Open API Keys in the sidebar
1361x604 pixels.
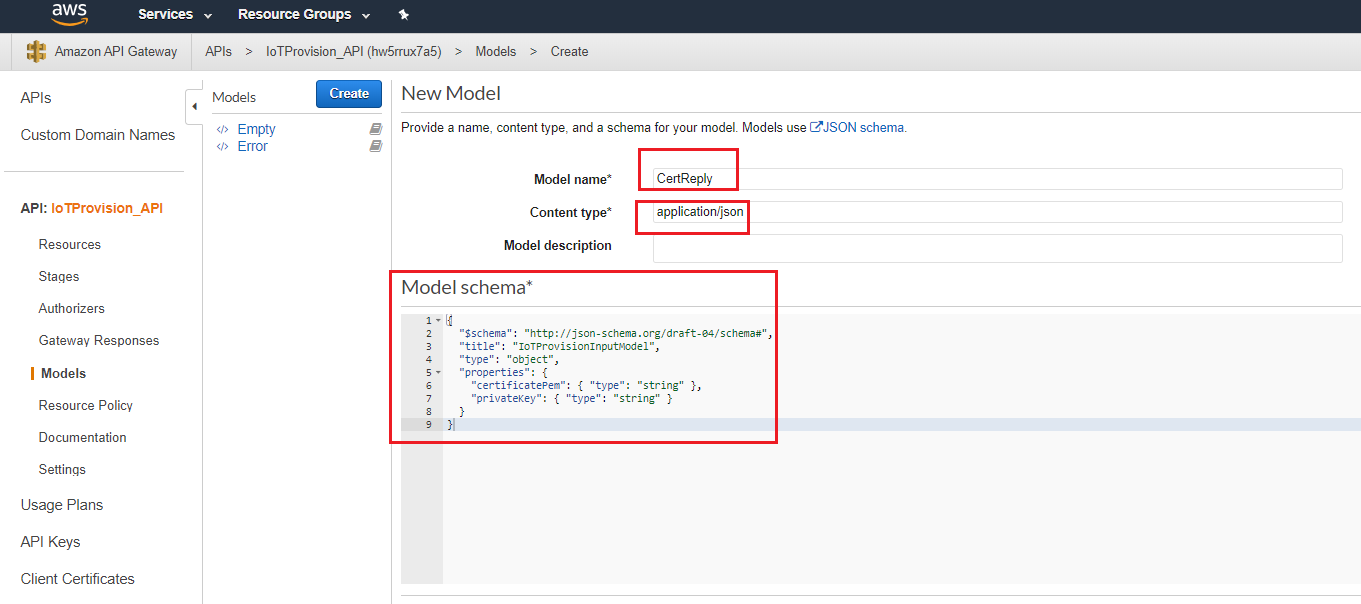pyautogui.click(x=50, y=542)
